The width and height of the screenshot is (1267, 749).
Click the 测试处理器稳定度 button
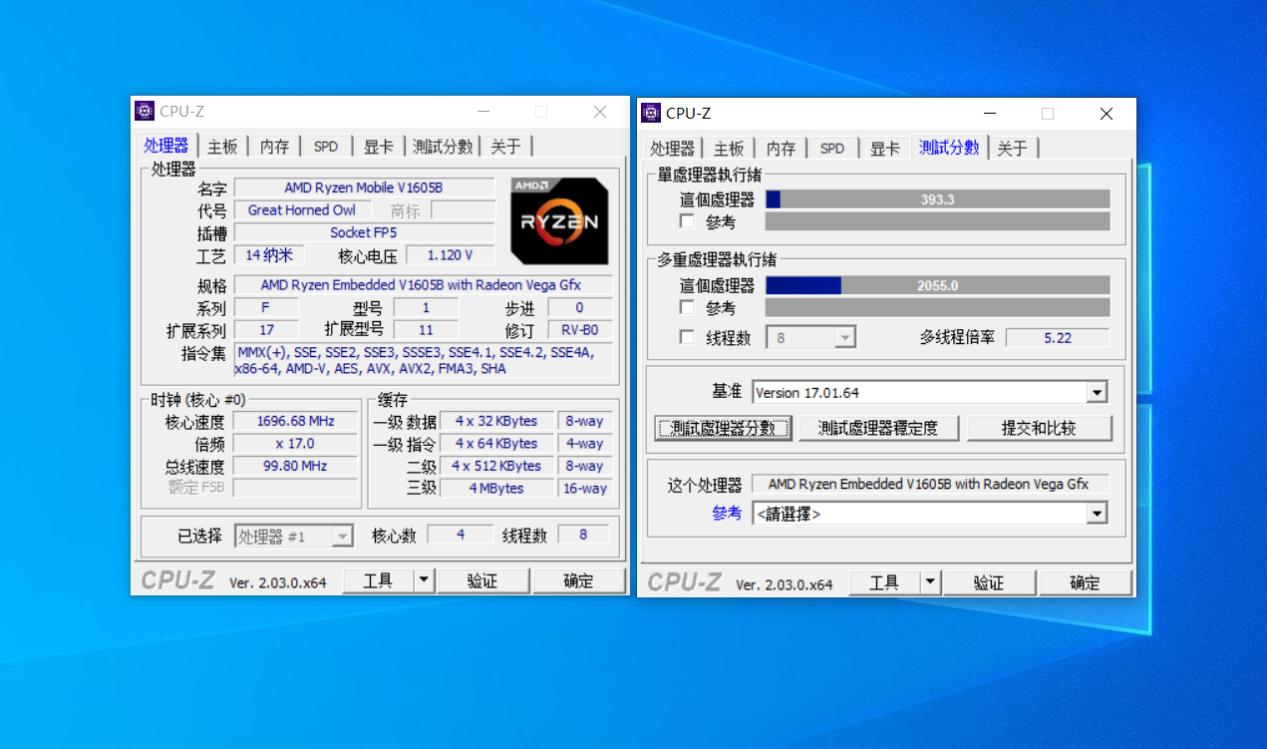[x=879, y=427]
